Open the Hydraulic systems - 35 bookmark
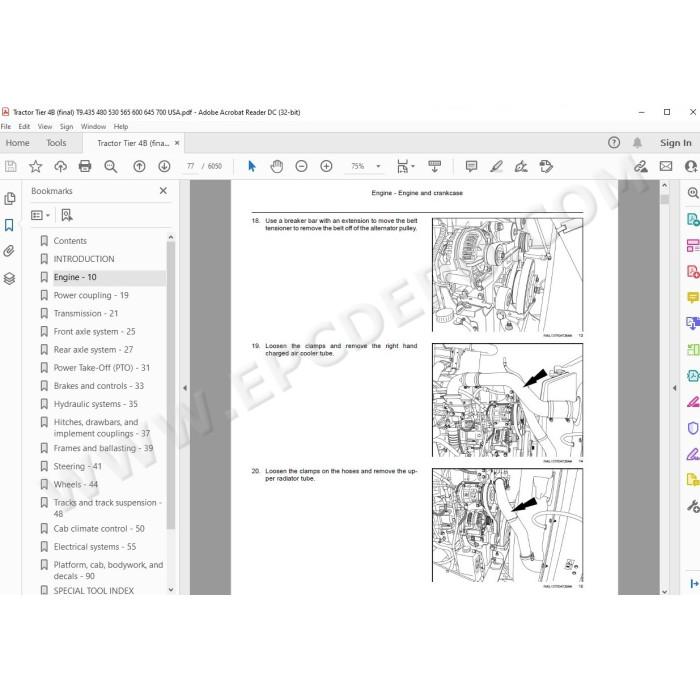Viewport: 700px width, 700px height. (96, 404)
